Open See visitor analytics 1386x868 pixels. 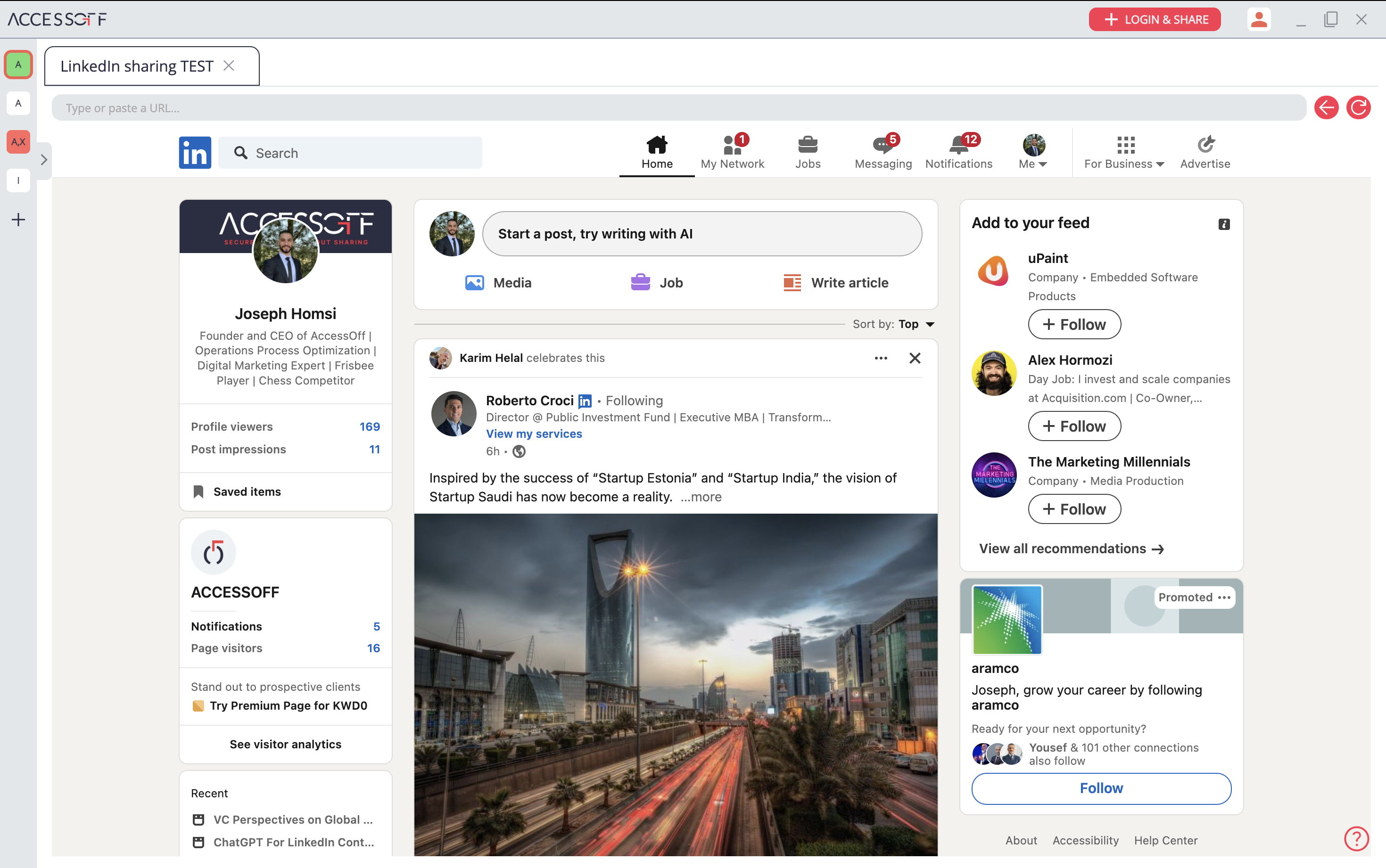tap(285, 744)
